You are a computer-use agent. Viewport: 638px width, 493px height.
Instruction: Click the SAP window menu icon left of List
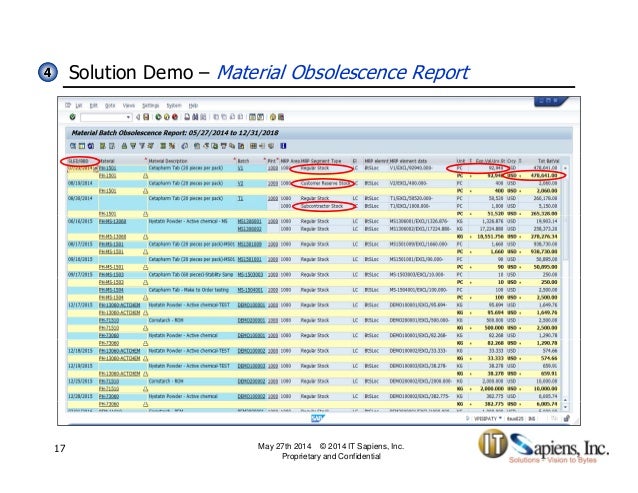68,105
